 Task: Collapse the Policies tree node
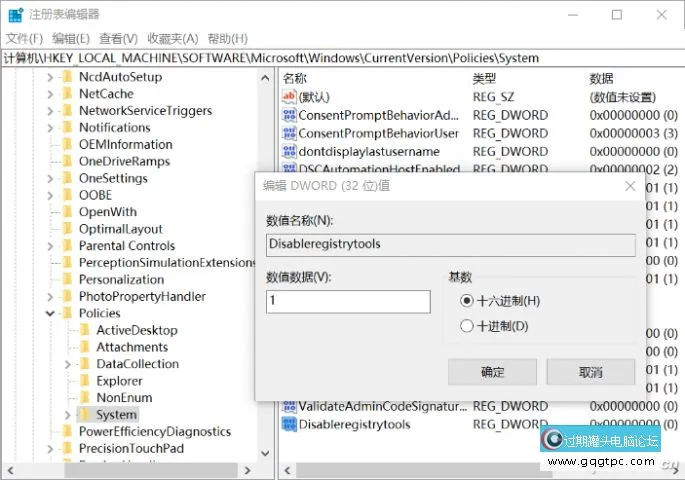tap(49, 313)
